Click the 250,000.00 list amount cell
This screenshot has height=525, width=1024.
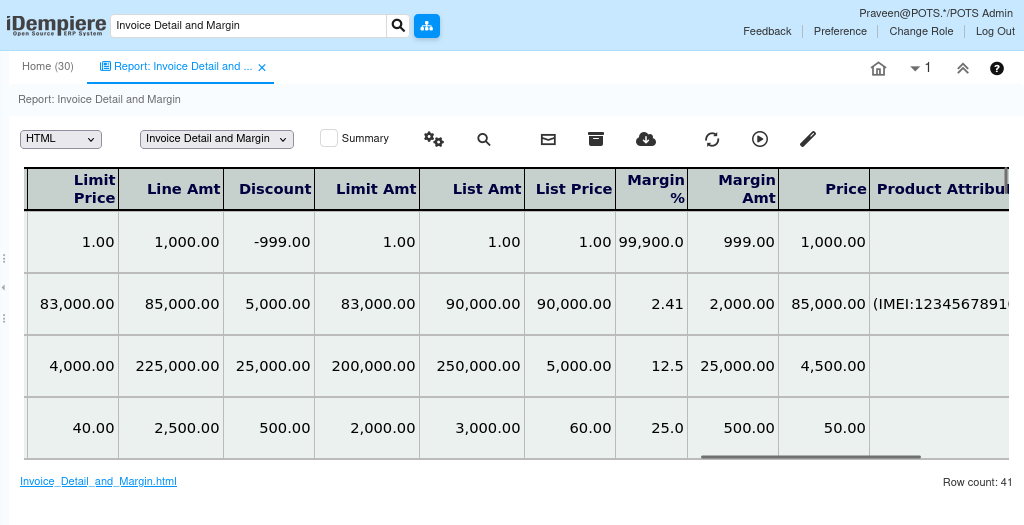(x=472, y=366)
